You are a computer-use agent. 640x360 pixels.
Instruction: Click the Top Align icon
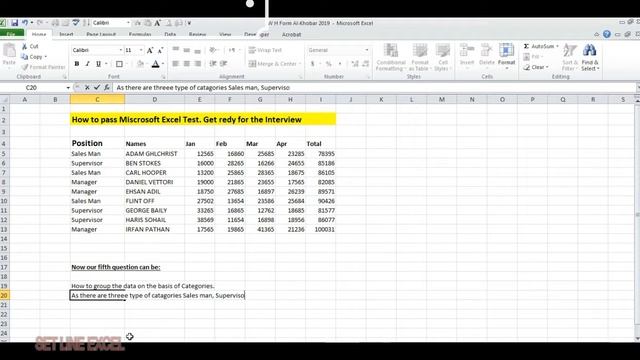pyautogui.click(x=176, y=50)
